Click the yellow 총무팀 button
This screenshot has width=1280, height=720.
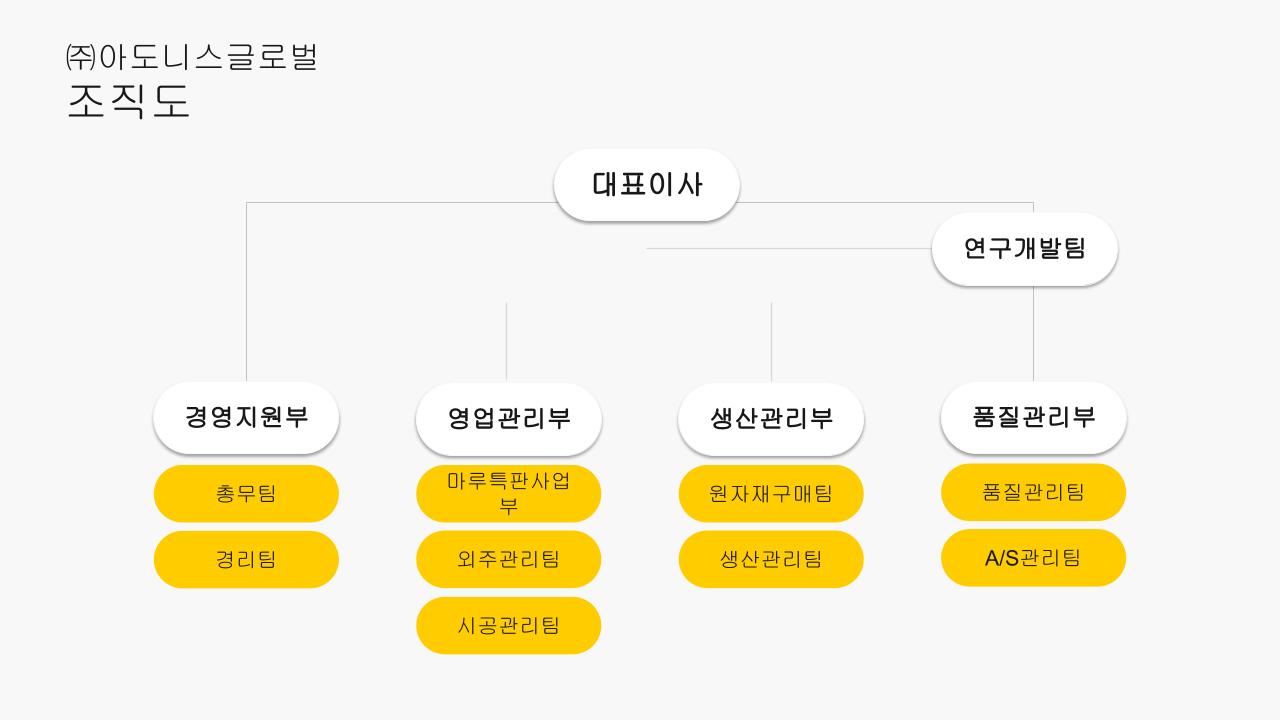click(x=246, y=494)
